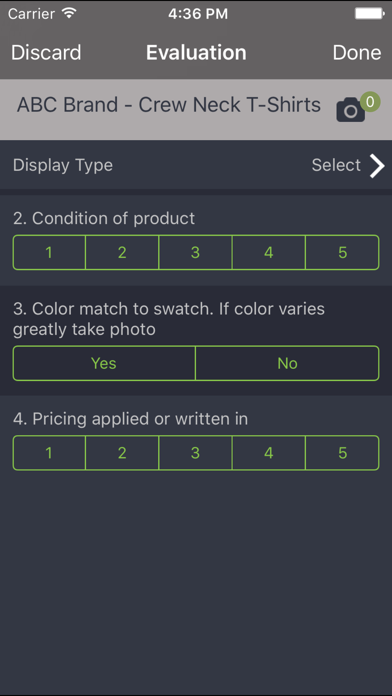Tap the ABC Brand - Crew Neck T-Shirts header
This screenshot has width=392, height=696.
point(169,105)
